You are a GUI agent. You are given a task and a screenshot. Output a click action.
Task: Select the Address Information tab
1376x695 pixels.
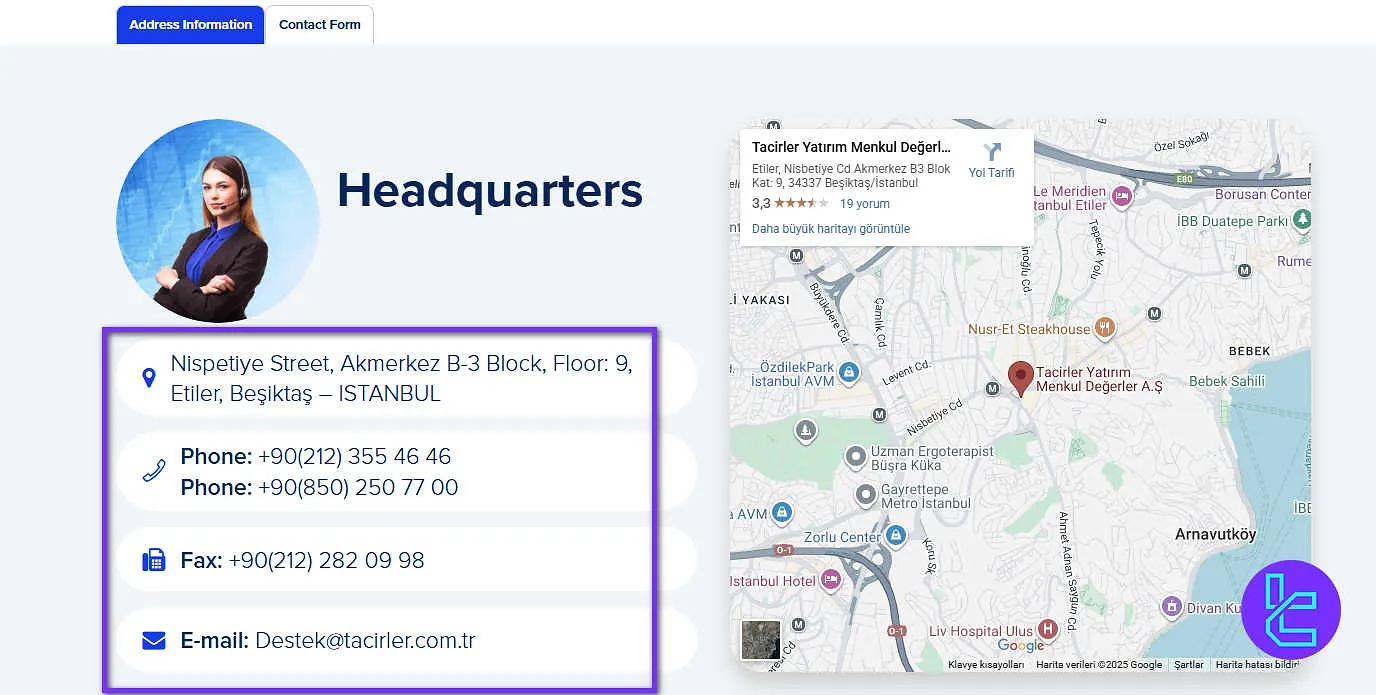point(190,25)
